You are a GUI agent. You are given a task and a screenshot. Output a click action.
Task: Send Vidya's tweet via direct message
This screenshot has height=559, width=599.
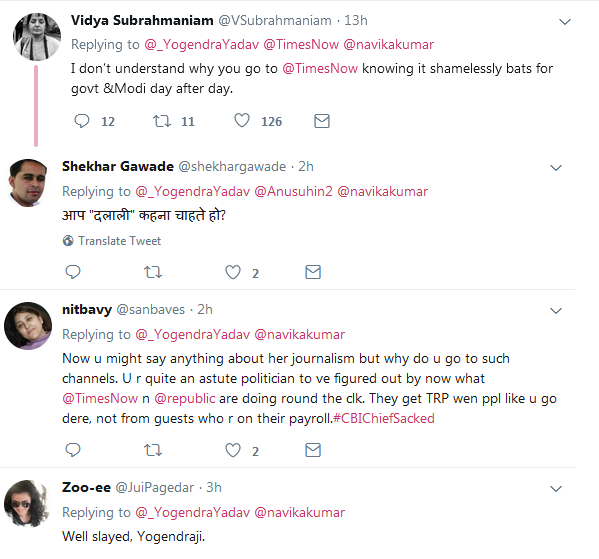point(322,121)
